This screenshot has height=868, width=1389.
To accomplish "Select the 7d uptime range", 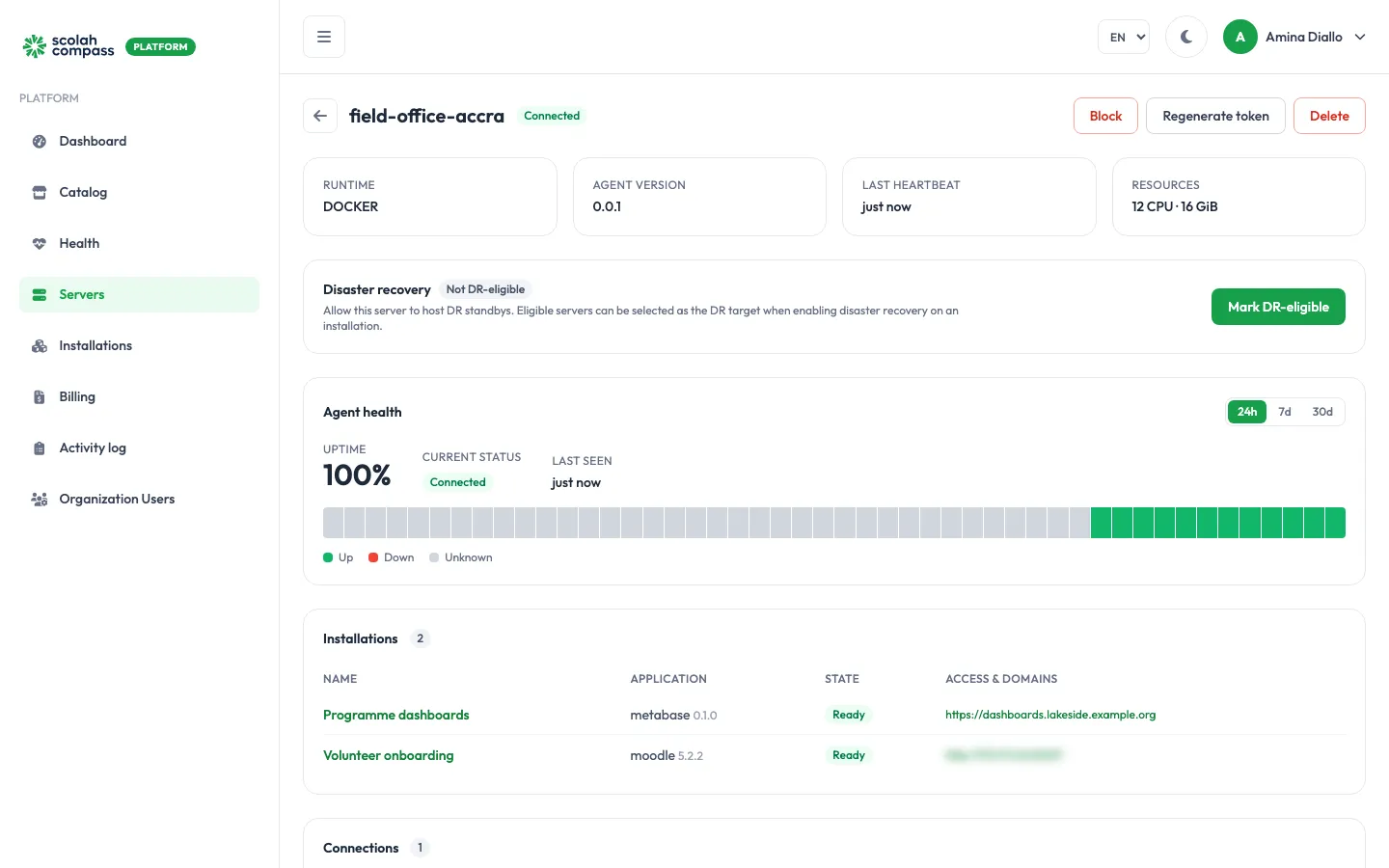I will pyautogui.click(x=1285, y=412).
